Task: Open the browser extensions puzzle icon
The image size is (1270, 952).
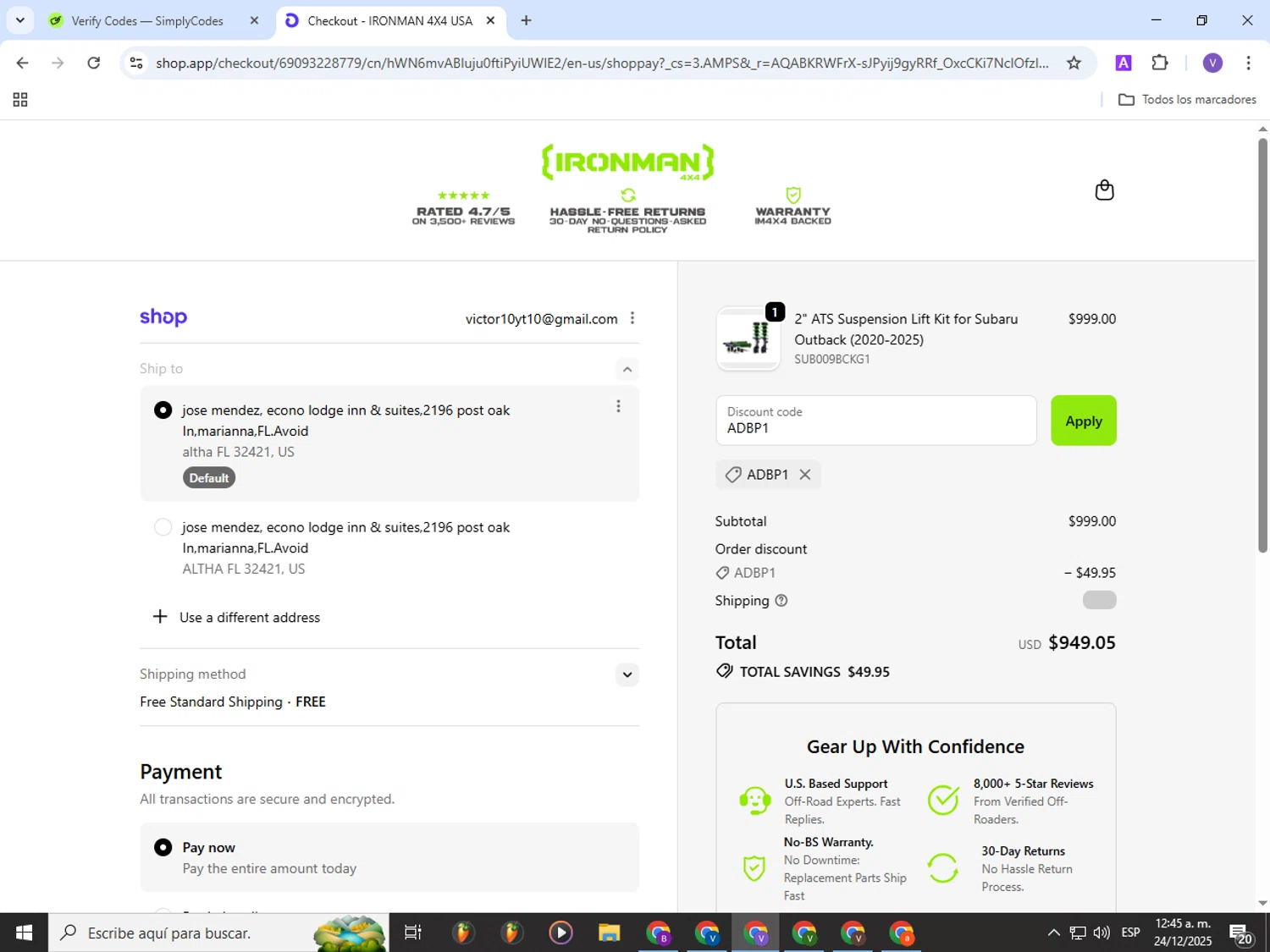Action: 1160,63
